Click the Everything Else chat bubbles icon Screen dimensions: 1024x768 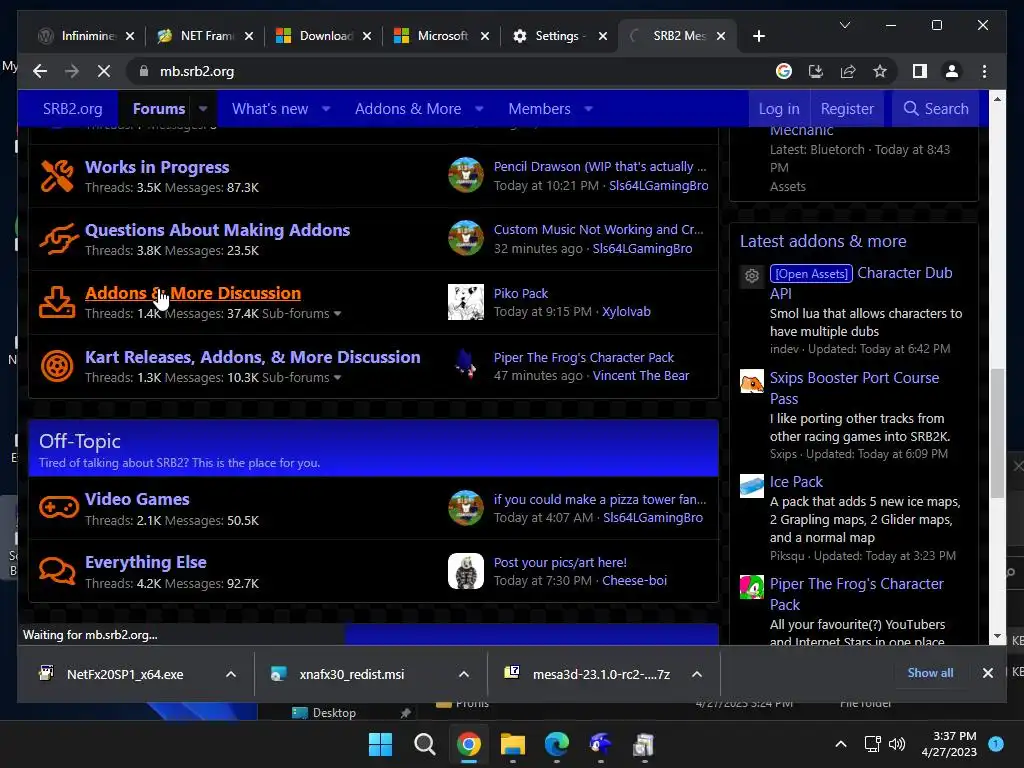[x=57, y=571]
